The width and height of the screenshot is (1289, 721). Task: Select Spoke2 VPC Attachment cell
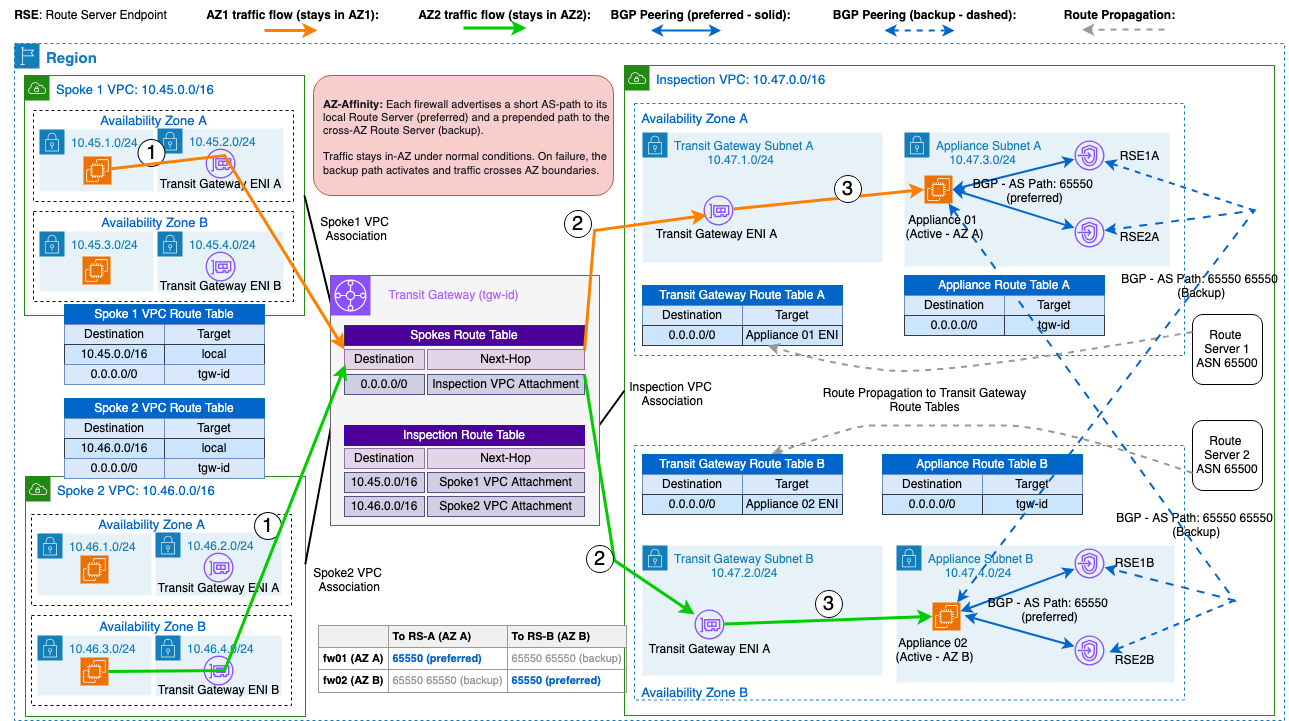click(x=505, y=505)
